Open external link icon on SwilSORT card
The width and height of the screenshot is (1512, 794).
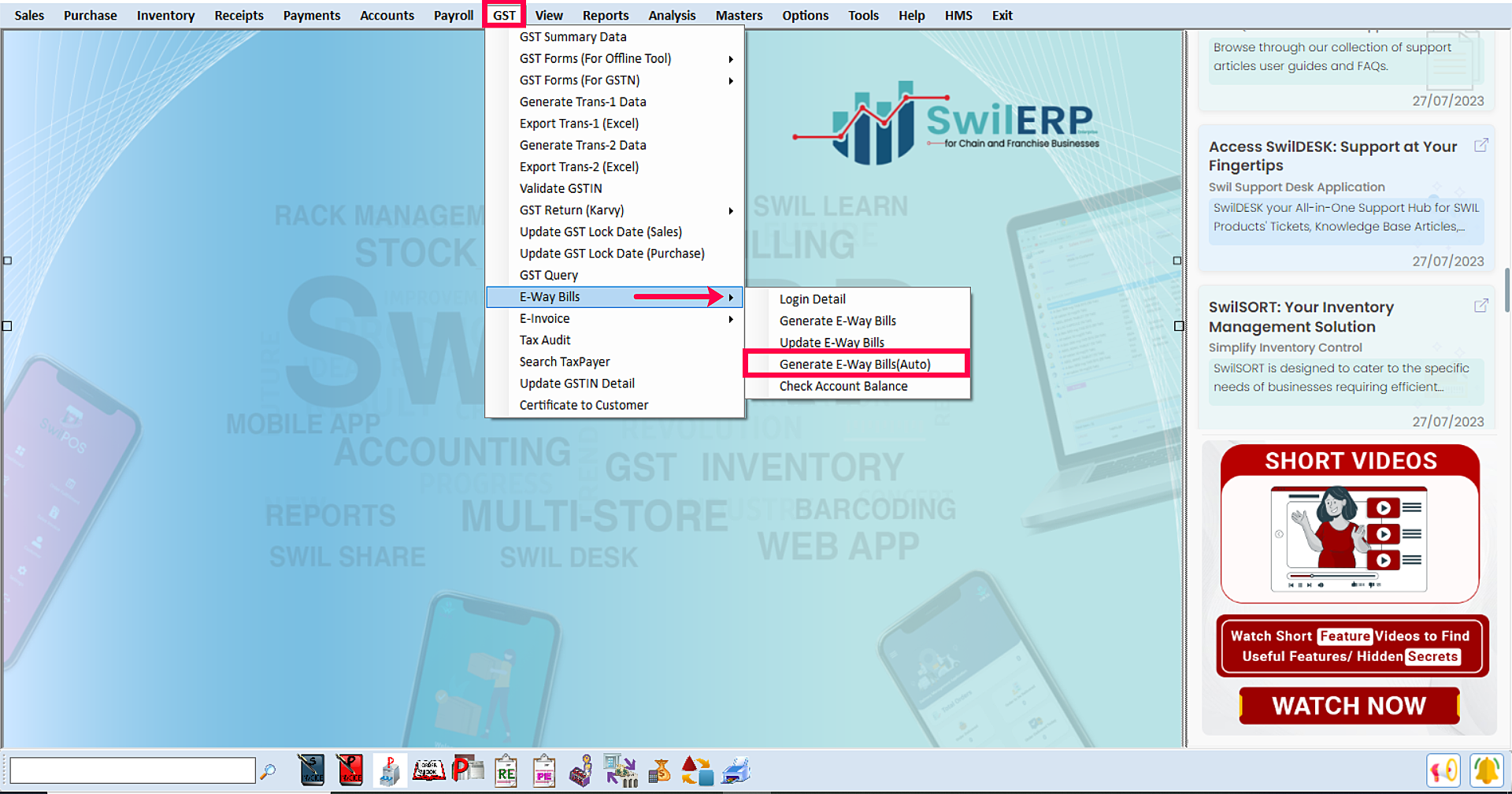point(1481,306)
